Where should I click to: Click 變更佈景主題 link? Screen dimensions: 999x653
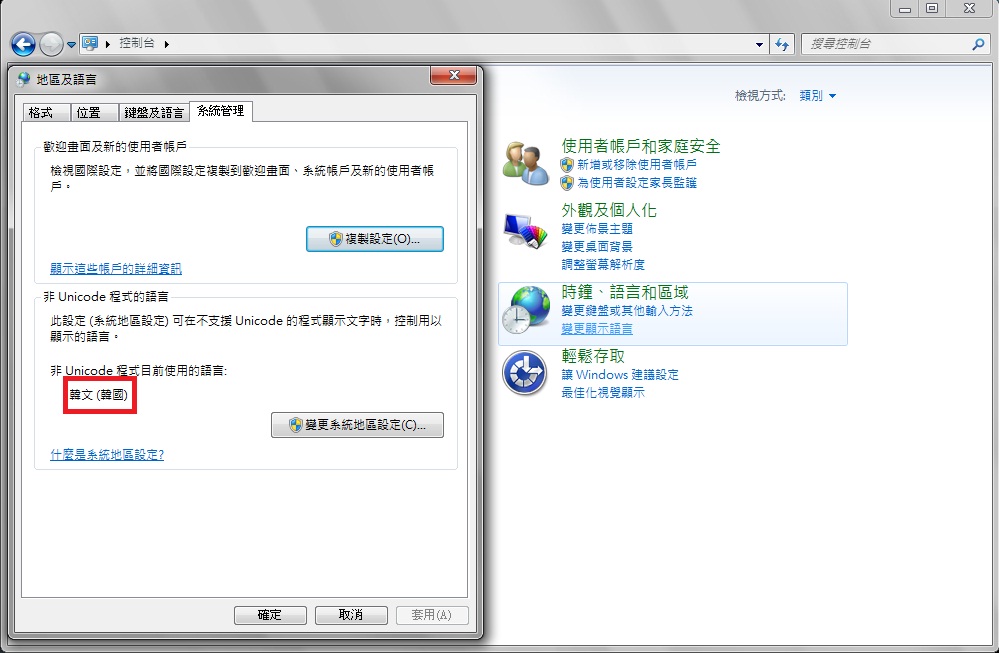[596, 229]
